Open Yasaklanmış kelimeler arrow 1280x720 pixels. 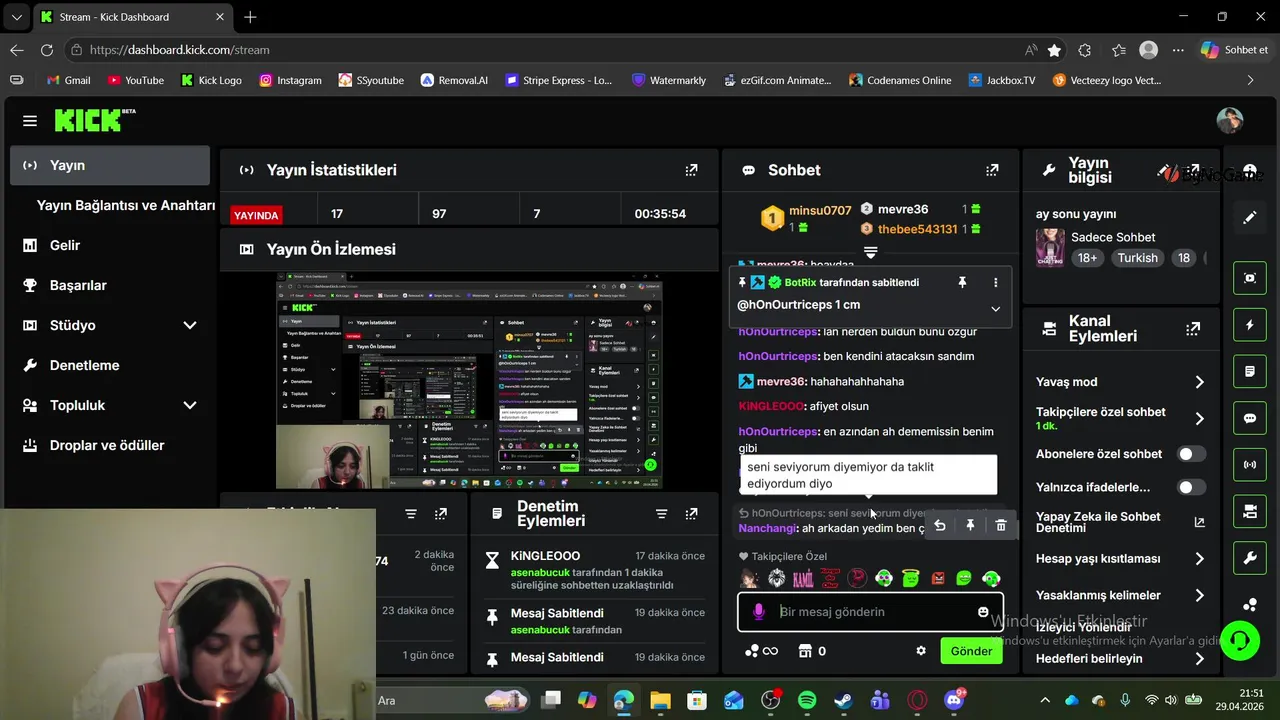(x=1199, y=595)
